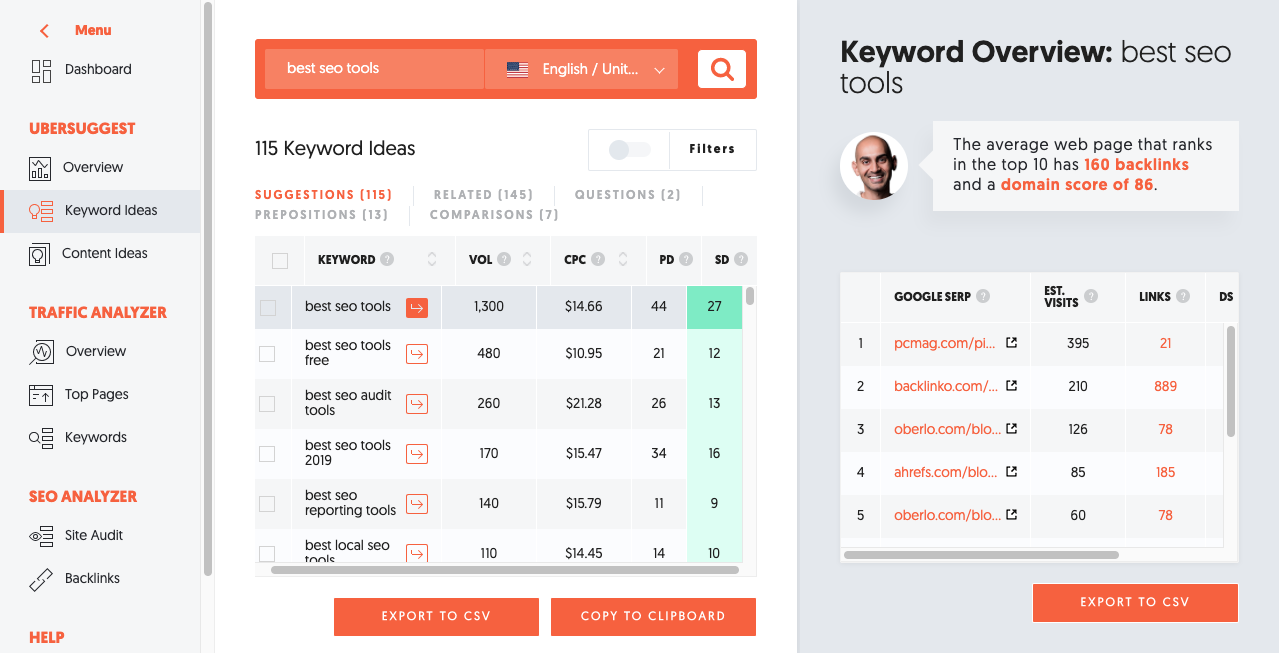
Task: Switch to QUESTIONS (2) tab
Action: coord(627,195)
